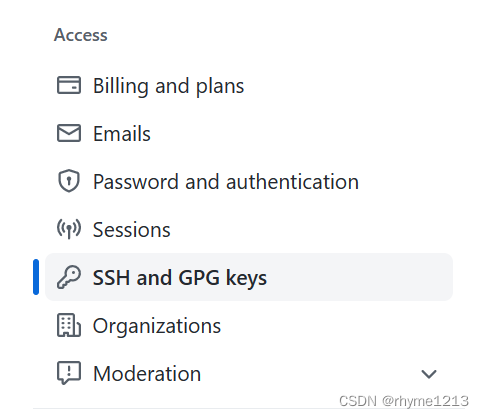The image size is (484, 418).
Task: View active Sessions
Action: (x=131, y=230)
